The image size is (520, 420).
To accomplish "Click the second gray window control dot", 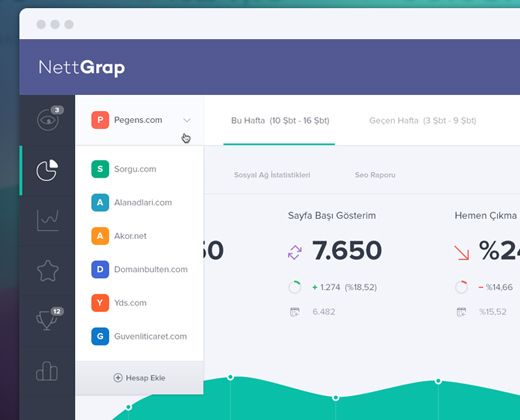I will [x=55, y=24].
